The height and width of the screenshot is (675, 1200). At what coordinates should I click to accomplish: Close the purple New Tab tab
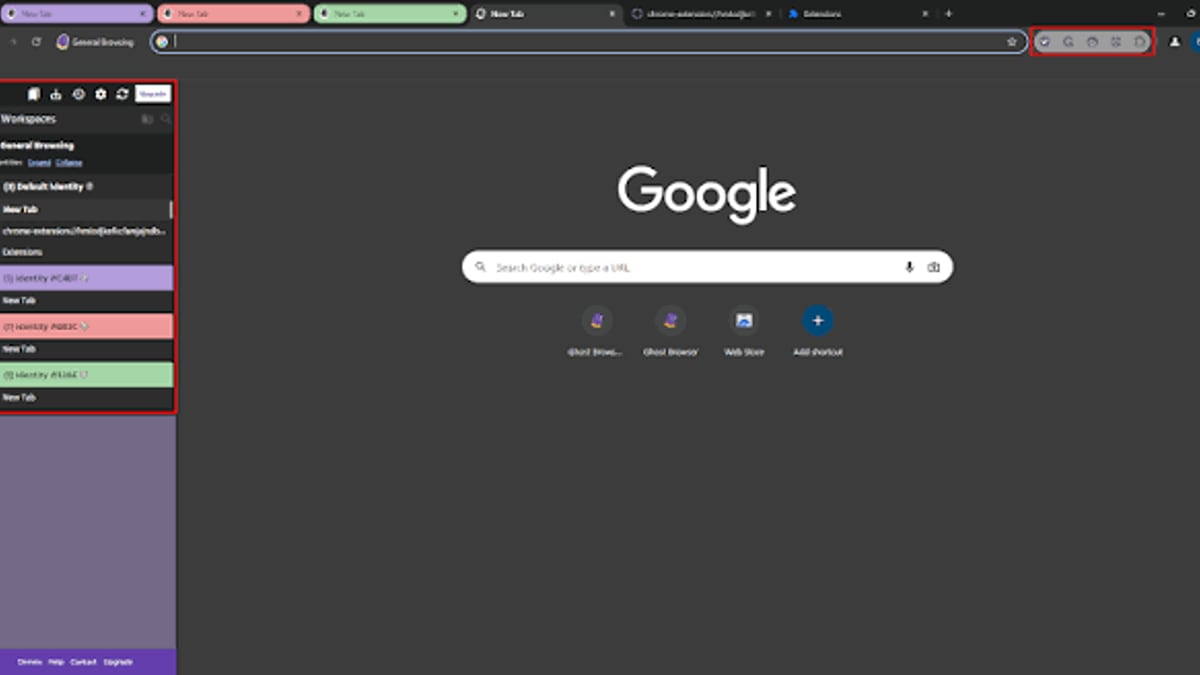tap(141, 14)
